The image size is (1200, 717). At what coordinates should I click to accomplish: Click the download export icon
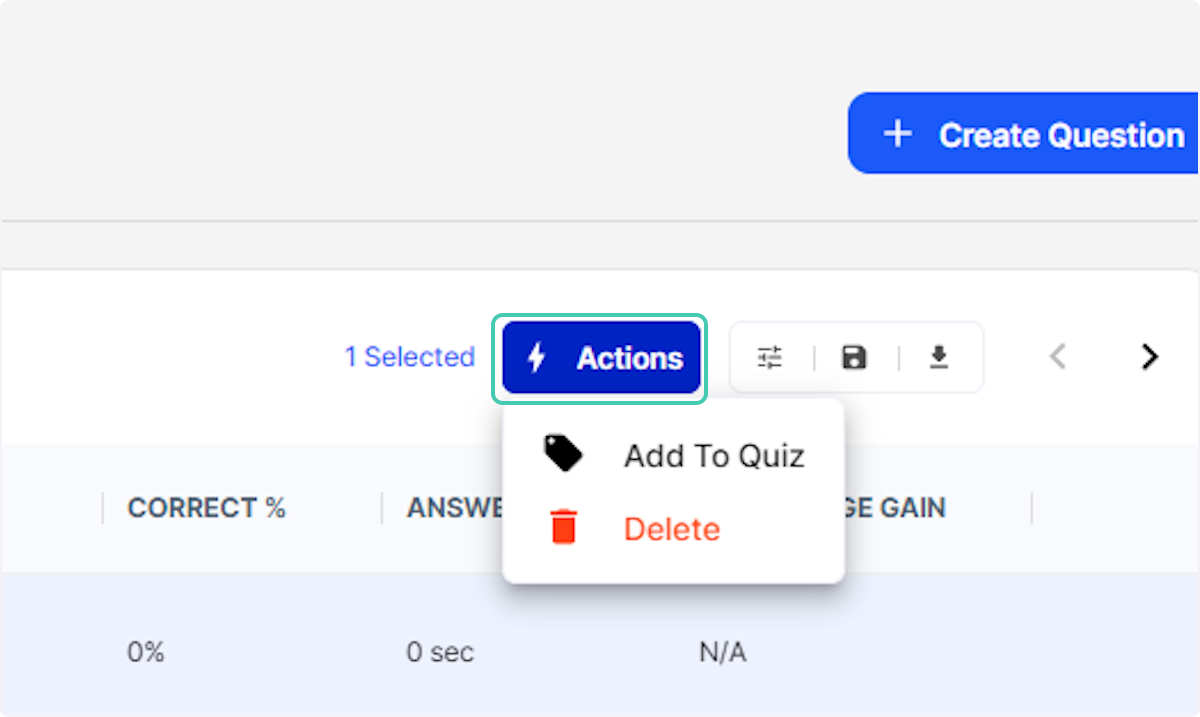tap(938, 357)
